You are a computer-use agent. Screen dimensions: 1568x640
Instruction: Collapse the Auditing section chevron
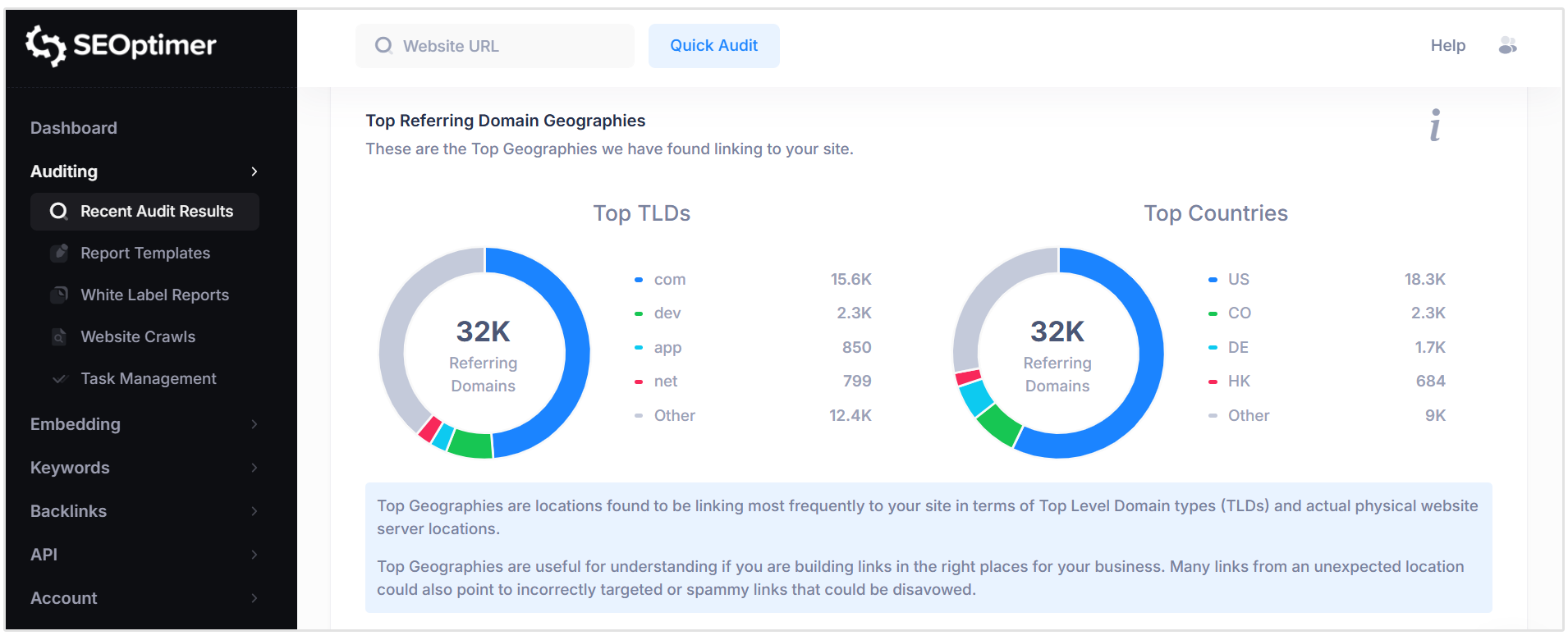pos(254,171)
